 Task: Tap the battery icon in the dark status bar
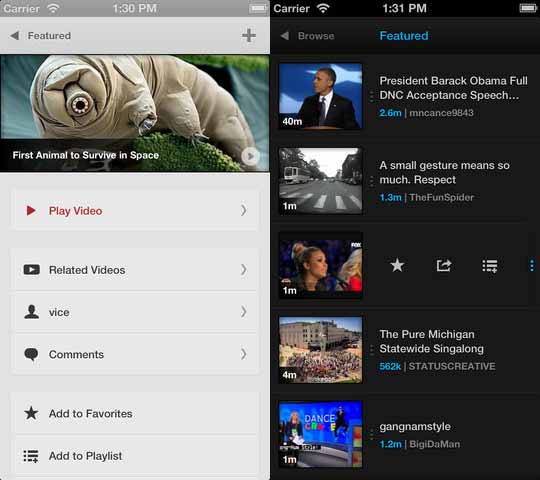(528, 8)
